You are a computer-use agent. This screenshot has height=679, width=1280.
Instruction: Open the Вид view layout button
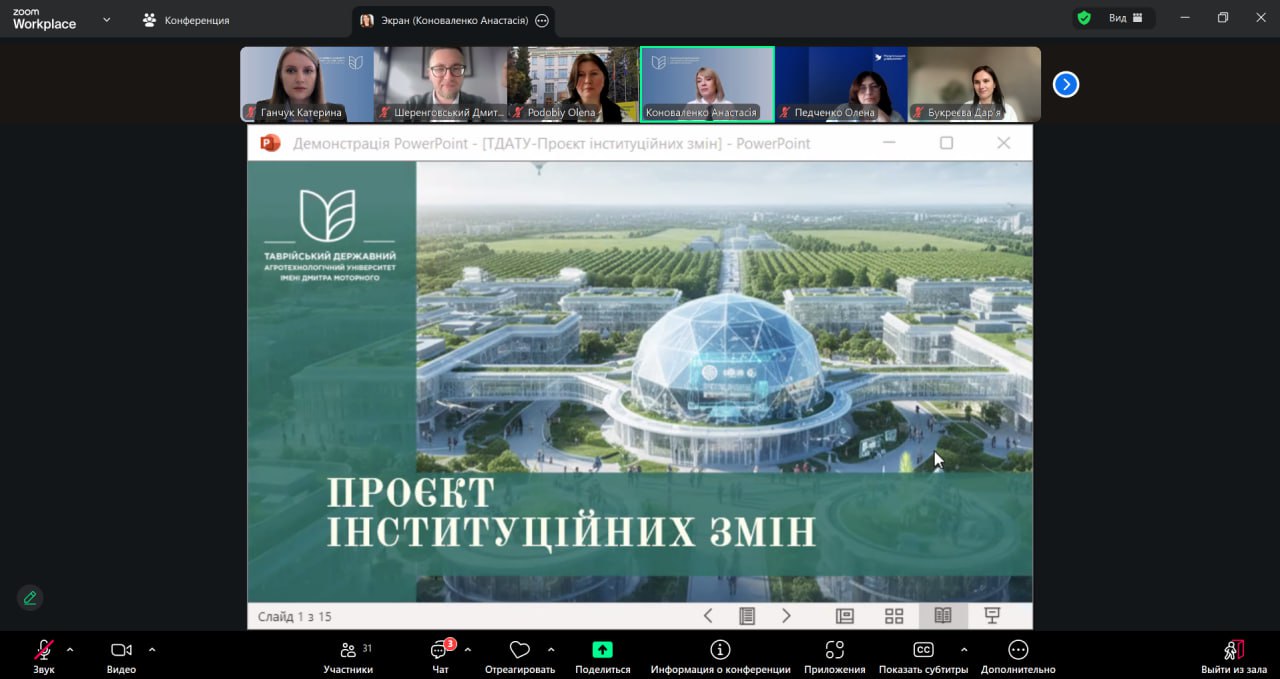click(x=1126, y=18)
